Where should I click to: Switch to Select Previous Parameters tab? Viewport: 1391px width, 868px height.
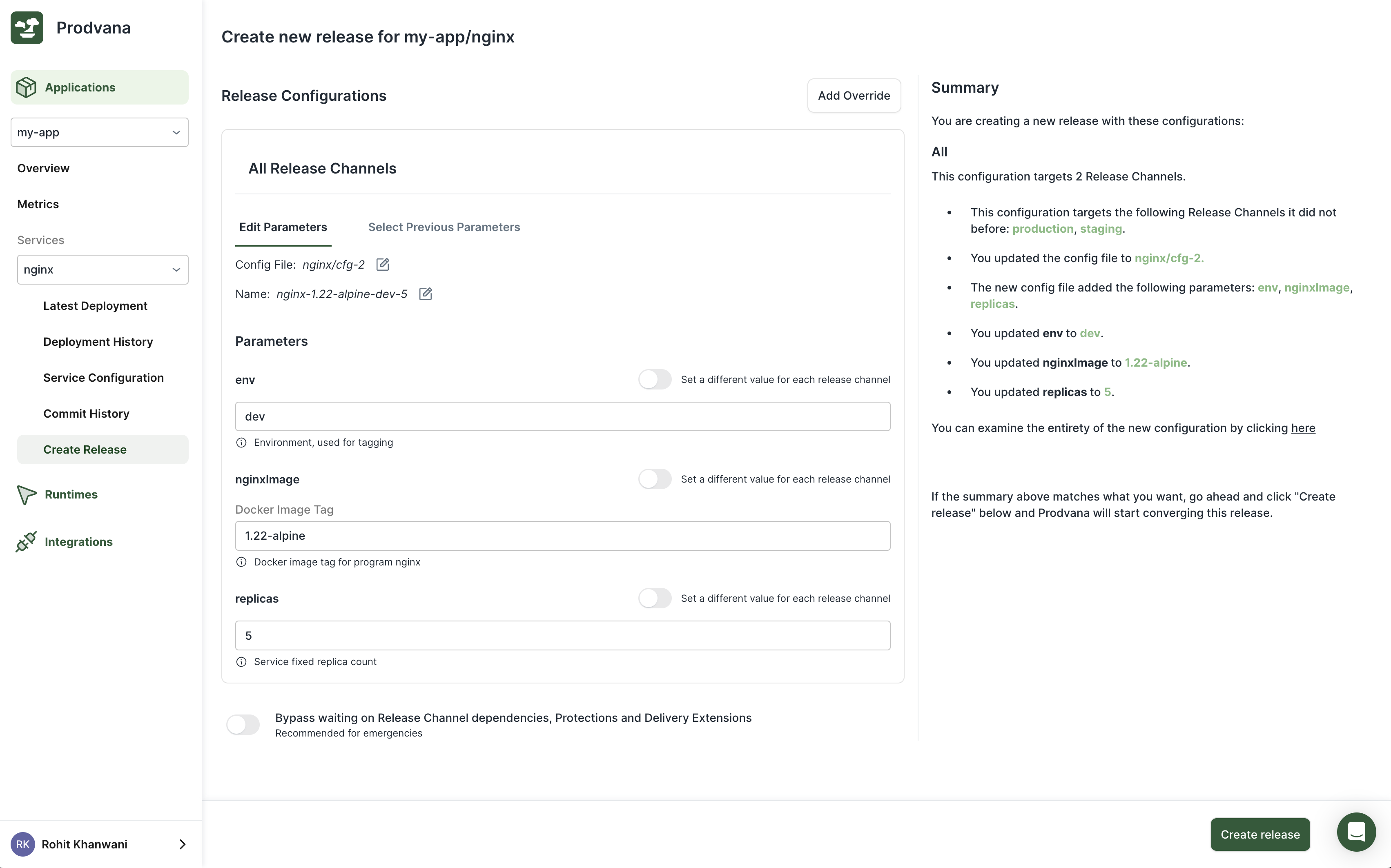(444, 227)
